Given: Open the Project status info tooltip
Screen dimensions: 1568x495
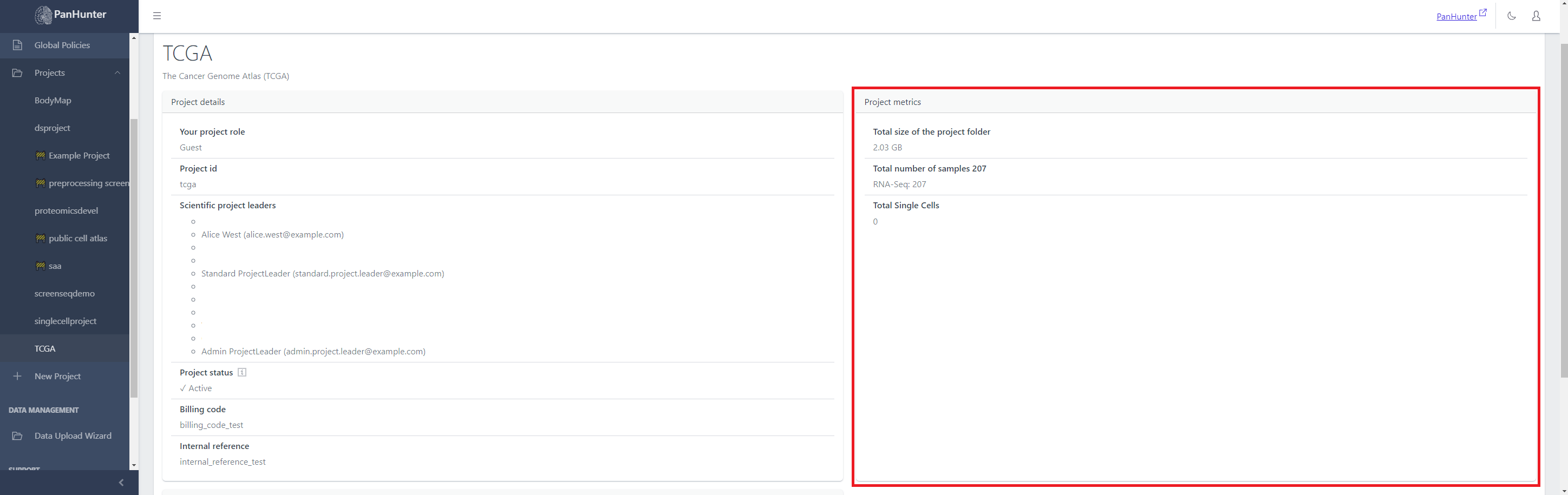Looking at the screenshot, I should (x=241, y=372).
